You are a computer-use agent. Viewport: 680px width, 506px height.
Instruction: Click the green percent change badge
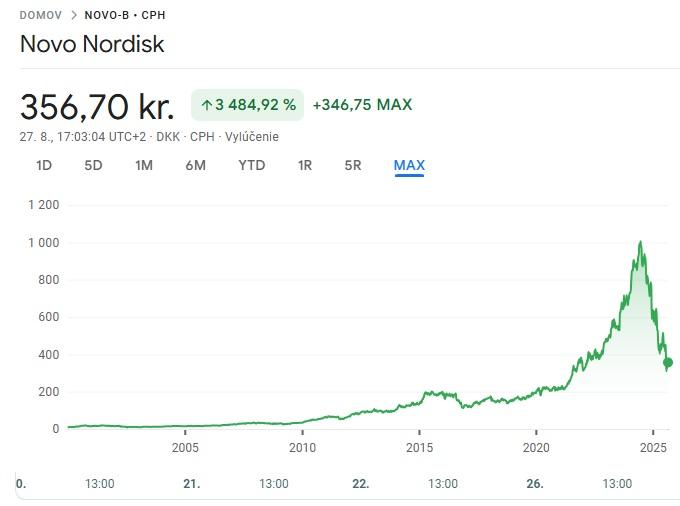(247, 104)
